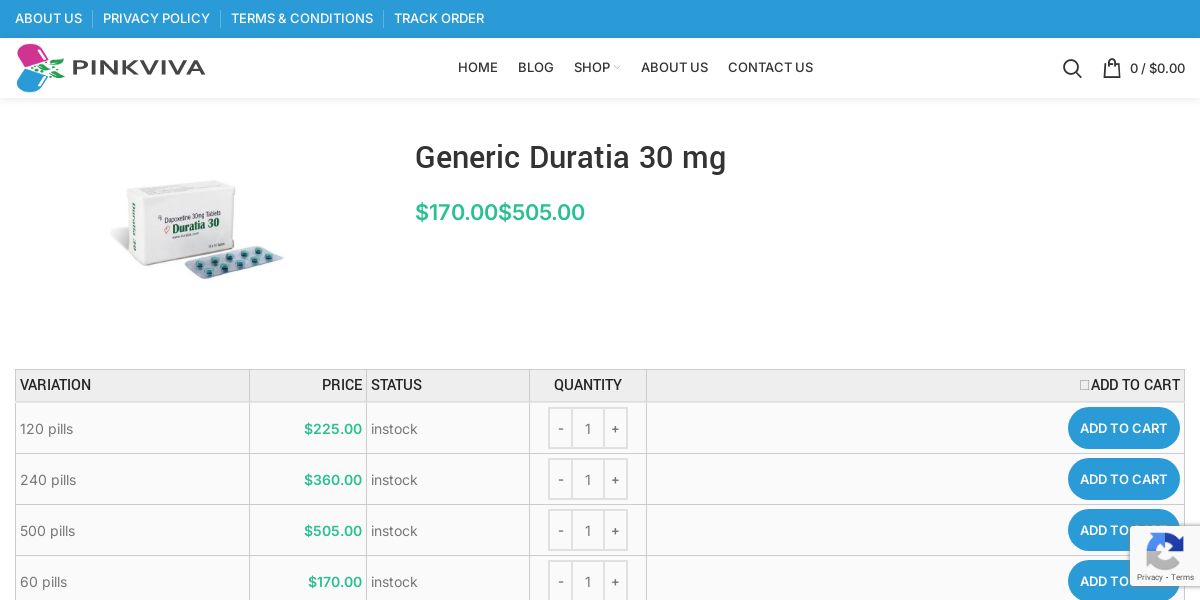Screen dimensions: 1200x600
Task: Click the Quantity column header
Action: 588,385
